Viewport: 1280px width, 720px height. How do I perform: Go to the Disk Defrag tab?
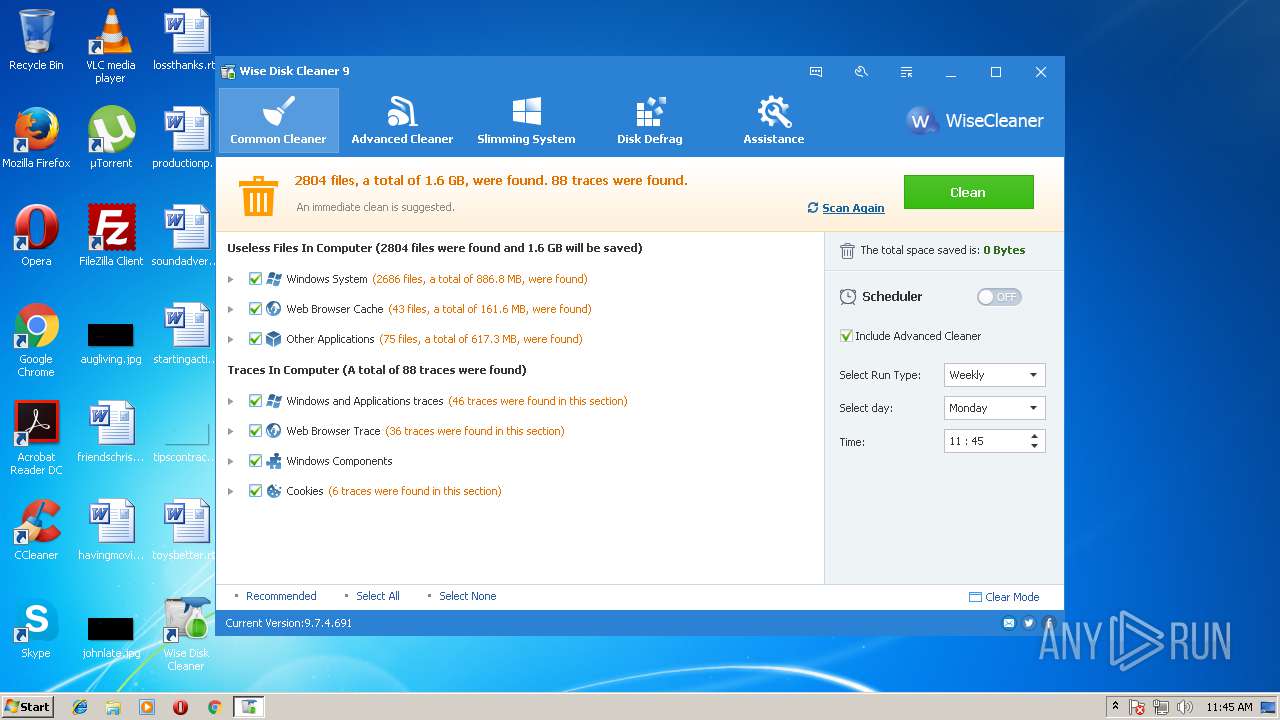(x=650, y=120)
